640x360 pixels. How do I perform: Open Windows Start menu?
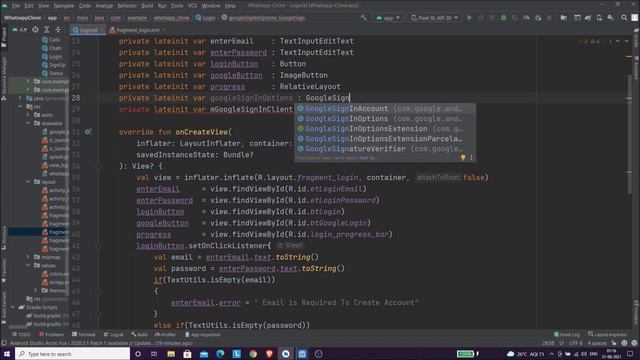(7, 354)
